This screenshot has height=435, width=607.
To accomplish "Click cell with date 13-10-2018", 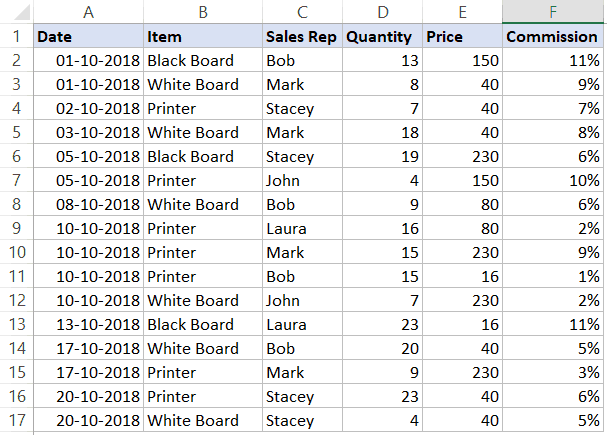I will (89, 324).
